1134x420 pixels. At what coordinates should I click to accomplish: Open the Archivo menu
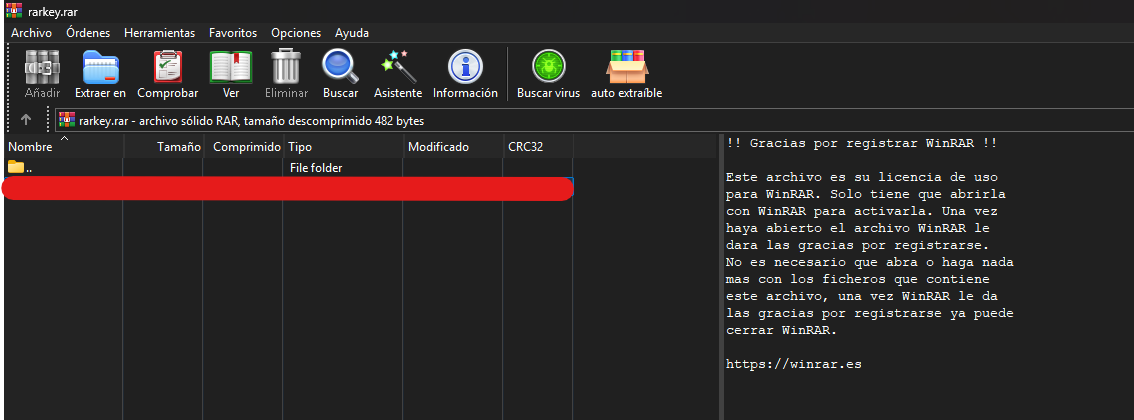coord(31,33)
